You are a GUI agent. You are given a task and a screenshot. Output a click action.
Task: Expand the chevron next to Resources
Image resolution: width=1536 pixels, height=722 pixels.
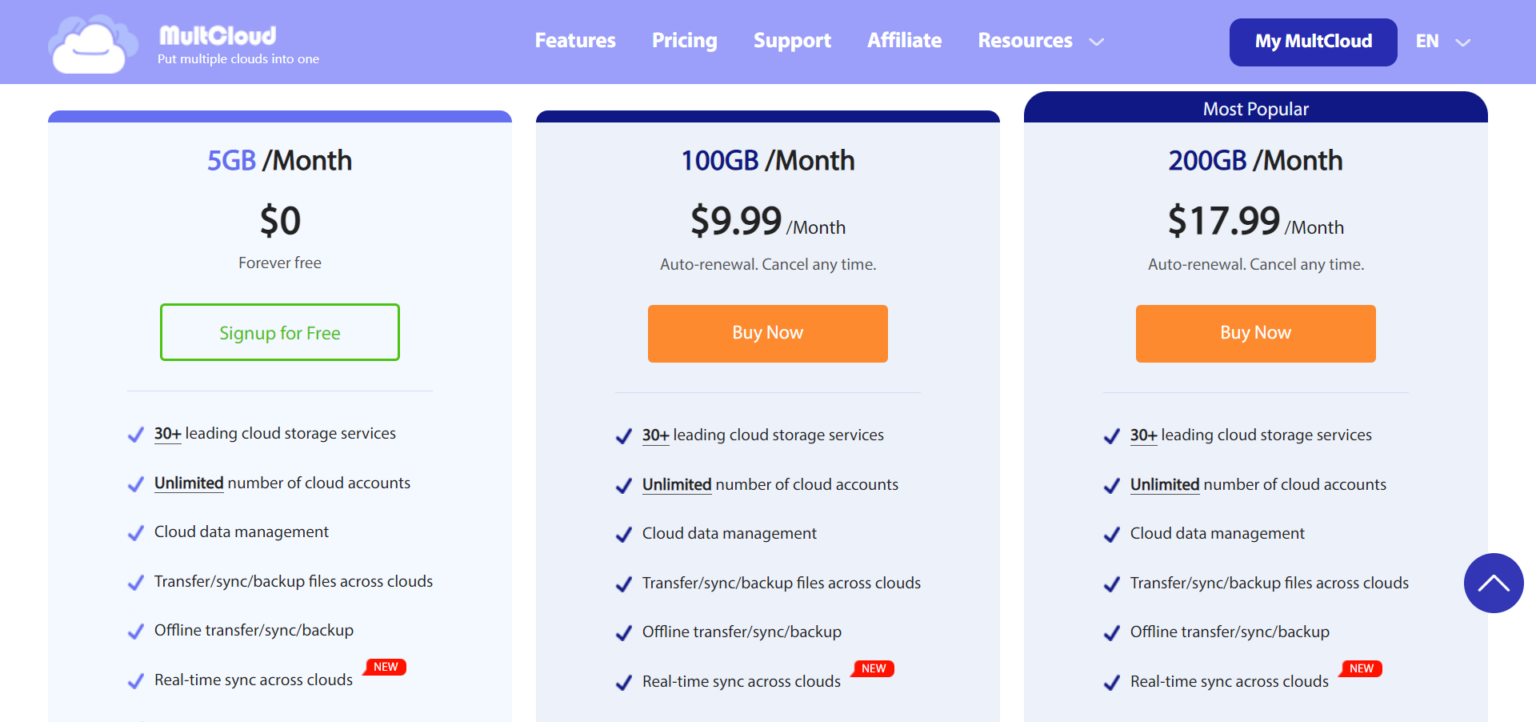click(1096, 43)
